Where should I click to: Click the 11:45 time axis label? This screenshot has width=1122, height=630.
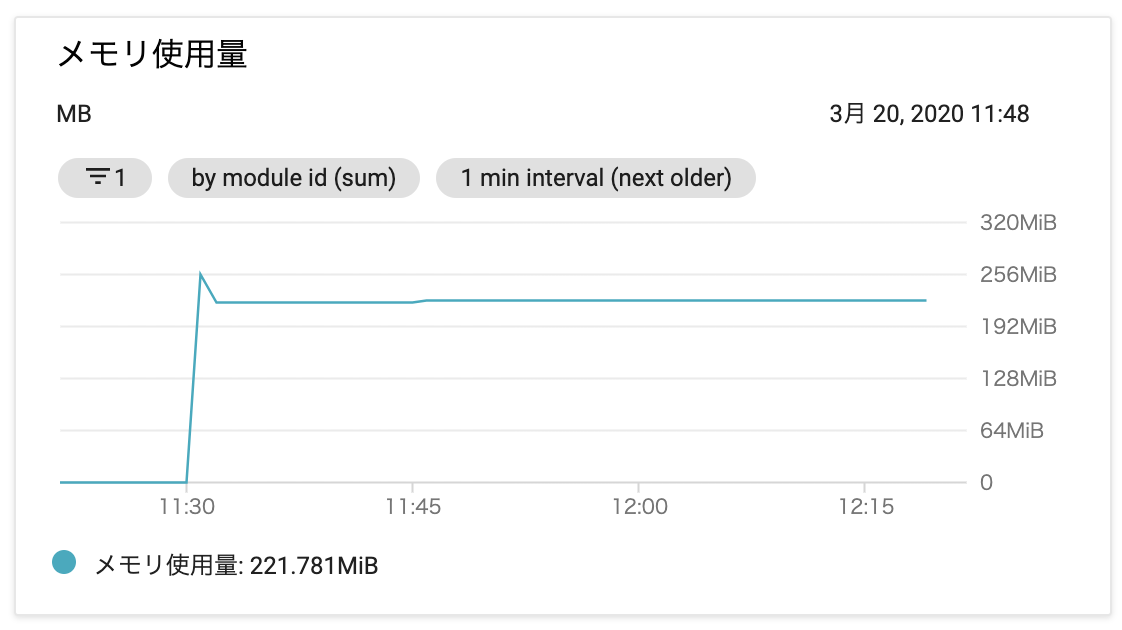point(413,507)
